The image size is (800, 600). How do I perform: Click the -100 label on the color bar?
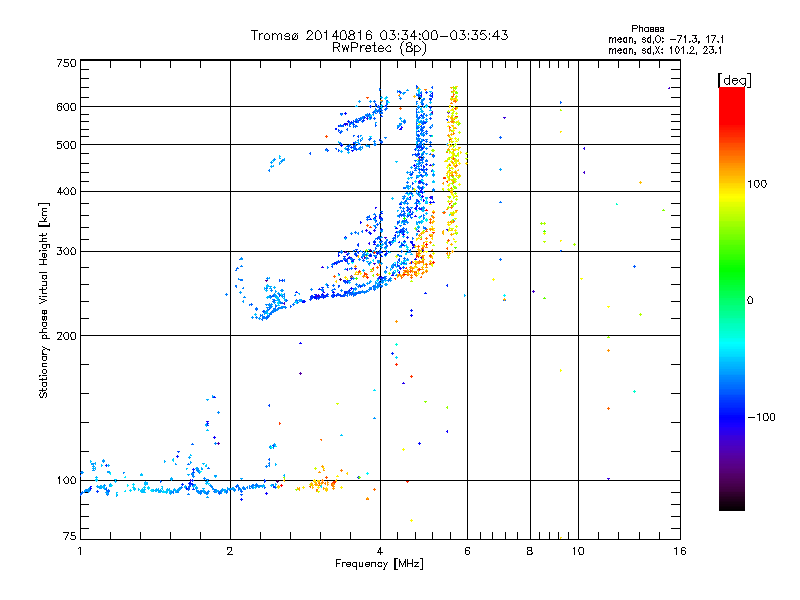tap(761, 417)
